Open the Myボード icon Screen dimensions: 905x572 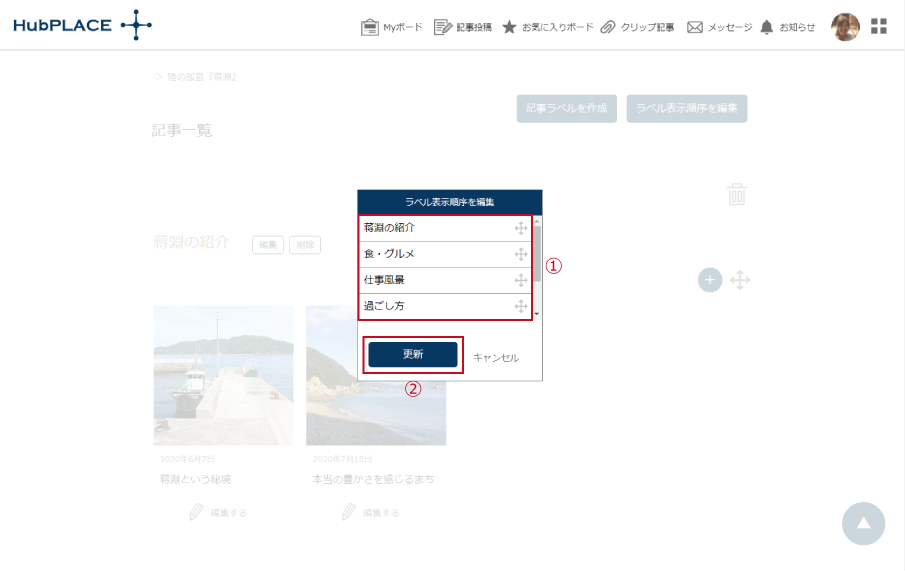point(369,27)
